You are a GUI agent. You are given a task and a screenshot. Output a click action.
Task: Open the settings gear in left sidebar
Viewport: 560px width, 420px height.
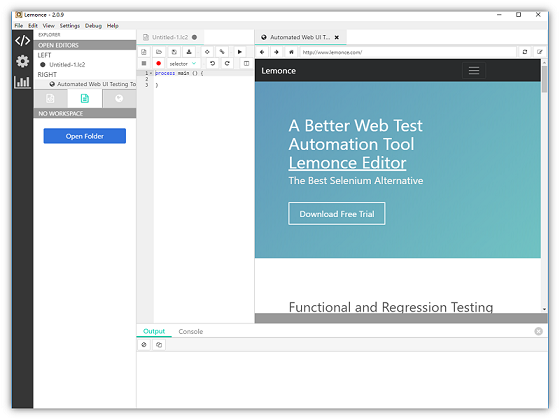tap(22, 61)
